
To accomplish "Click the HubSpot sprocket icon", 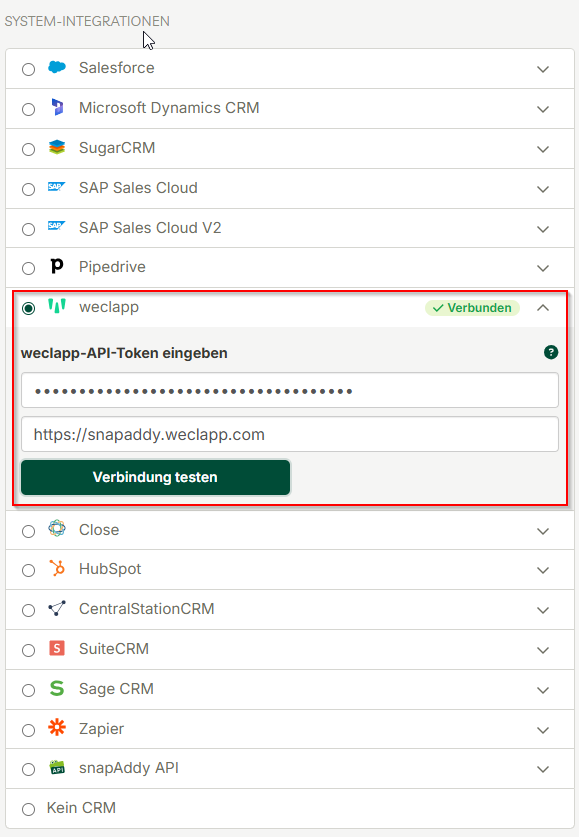I will [57, 568].
